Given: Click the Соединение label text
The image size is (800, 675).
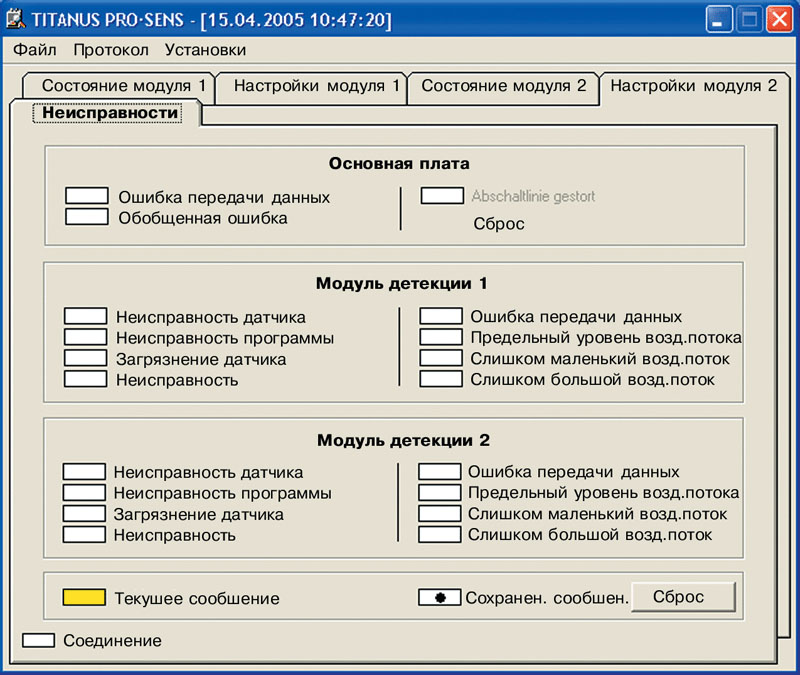Looking at the screenshot, I should coord(112,641).
